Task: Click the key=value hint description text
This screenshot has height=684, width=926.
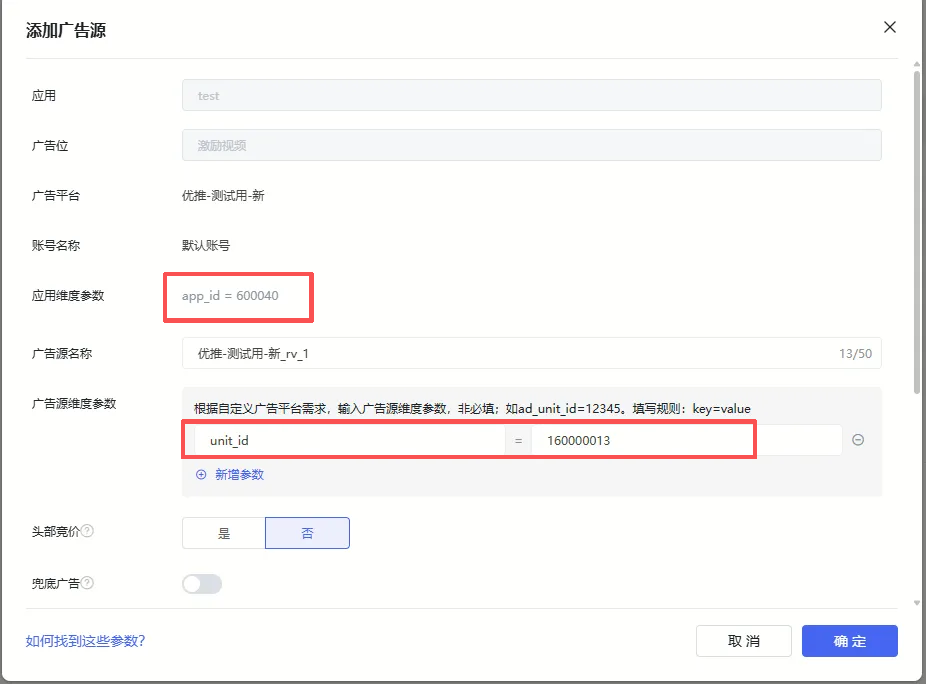Action: (x=472, y=409)
